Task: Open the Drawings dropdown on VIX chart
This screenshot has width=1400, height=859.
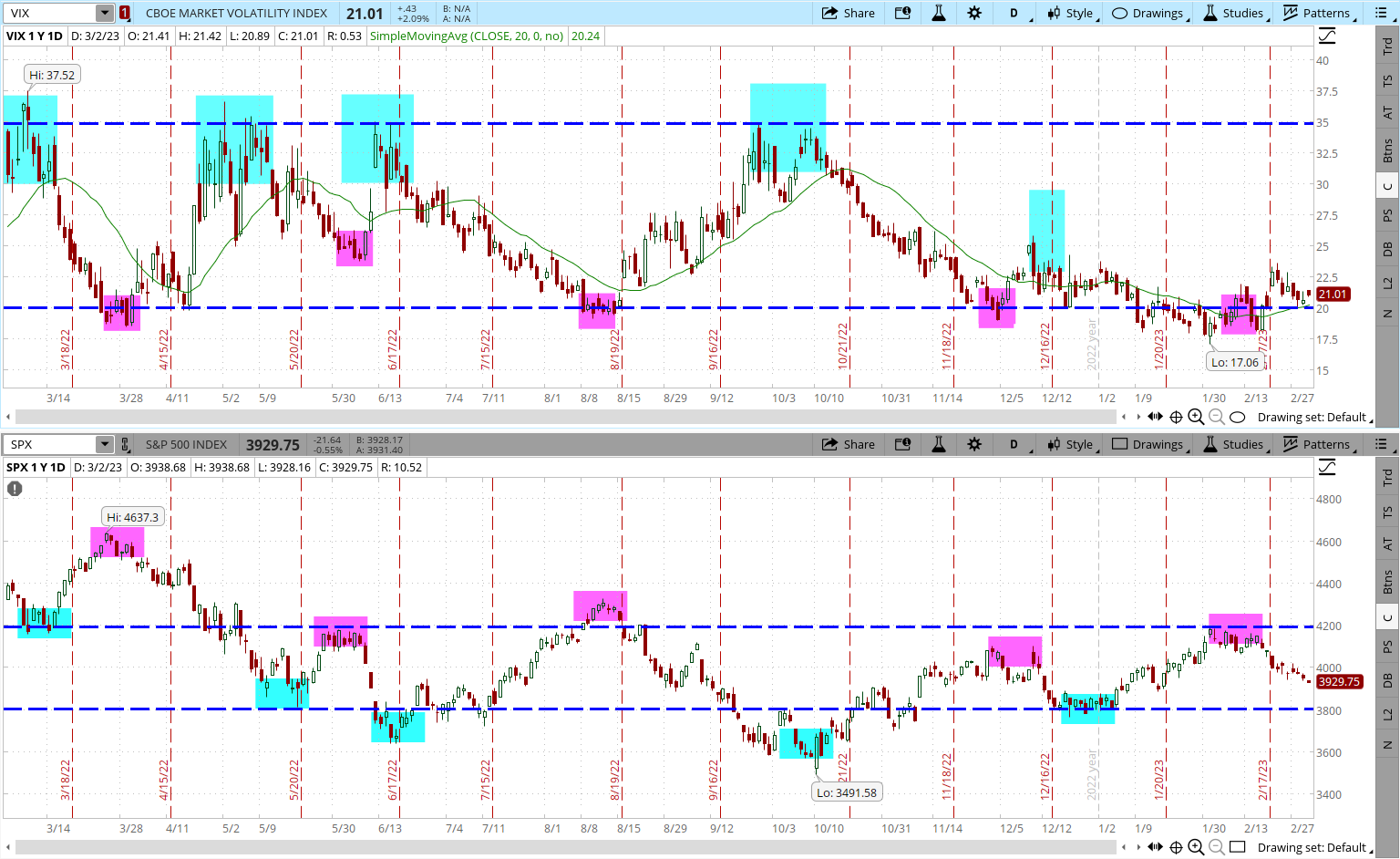Action: tap(1150, 13)
